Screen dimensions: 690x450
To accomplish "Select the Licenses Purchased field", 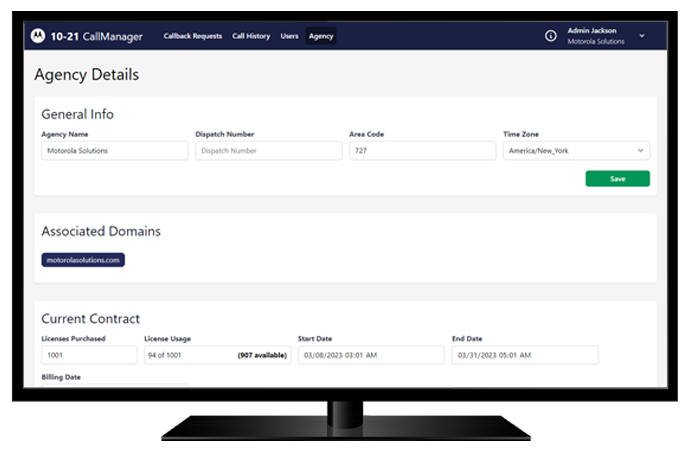I will click(x=89, y=355).
